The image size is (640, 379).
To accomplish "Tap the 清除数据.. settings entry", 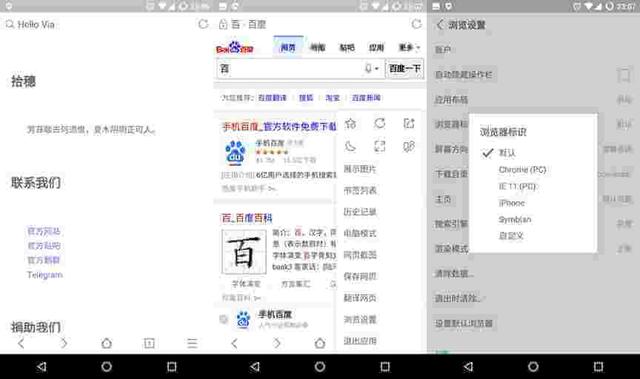I will [454, 274].
